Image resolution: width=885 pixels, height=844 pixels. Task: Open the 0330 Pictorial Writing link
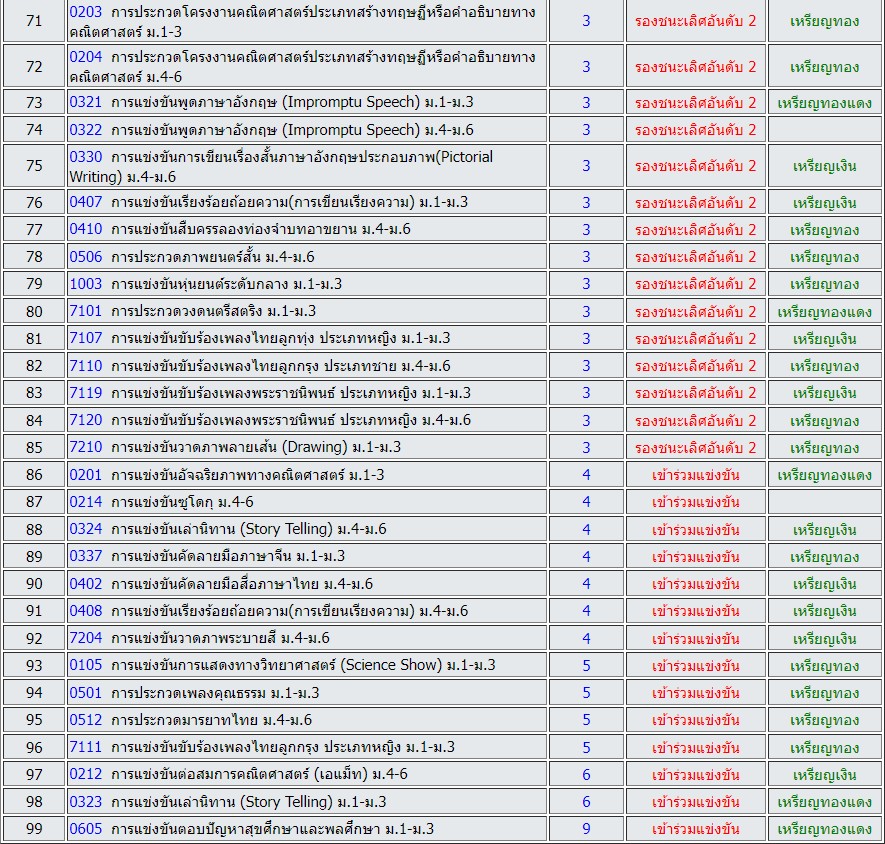[x=85, y=157]
